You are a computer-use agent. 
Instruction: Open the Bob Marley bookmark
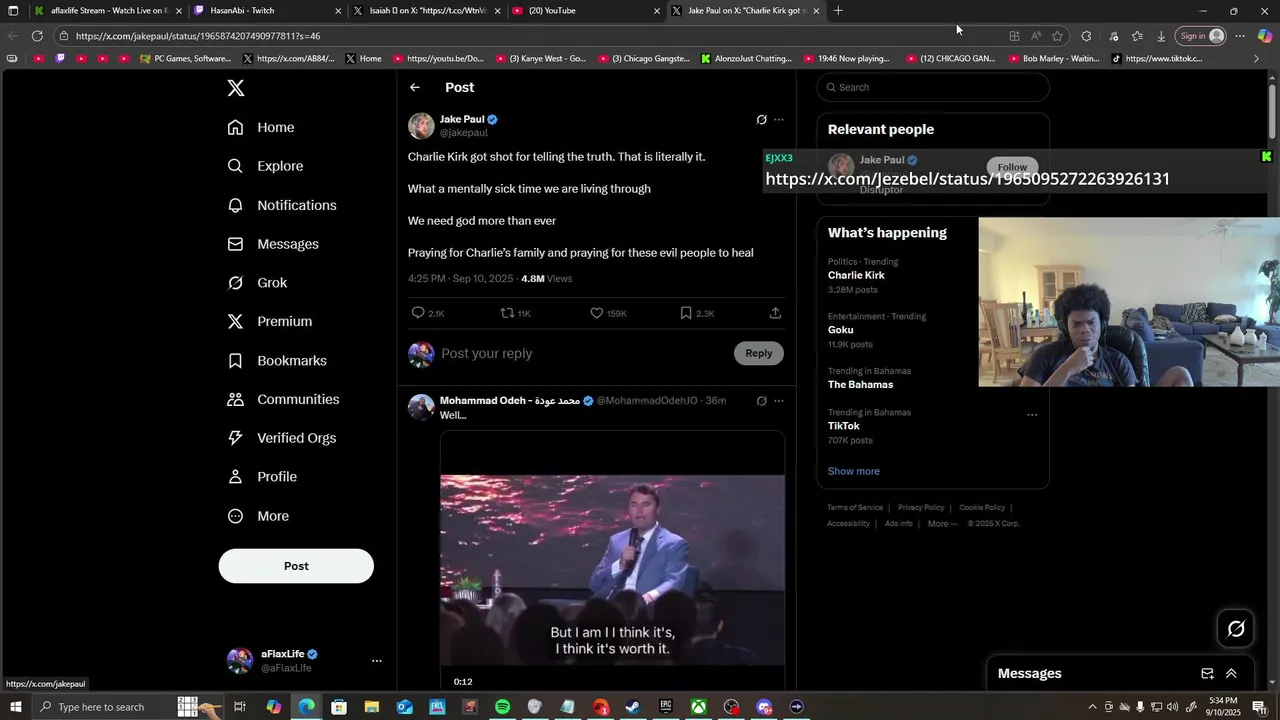point(1052,59)
